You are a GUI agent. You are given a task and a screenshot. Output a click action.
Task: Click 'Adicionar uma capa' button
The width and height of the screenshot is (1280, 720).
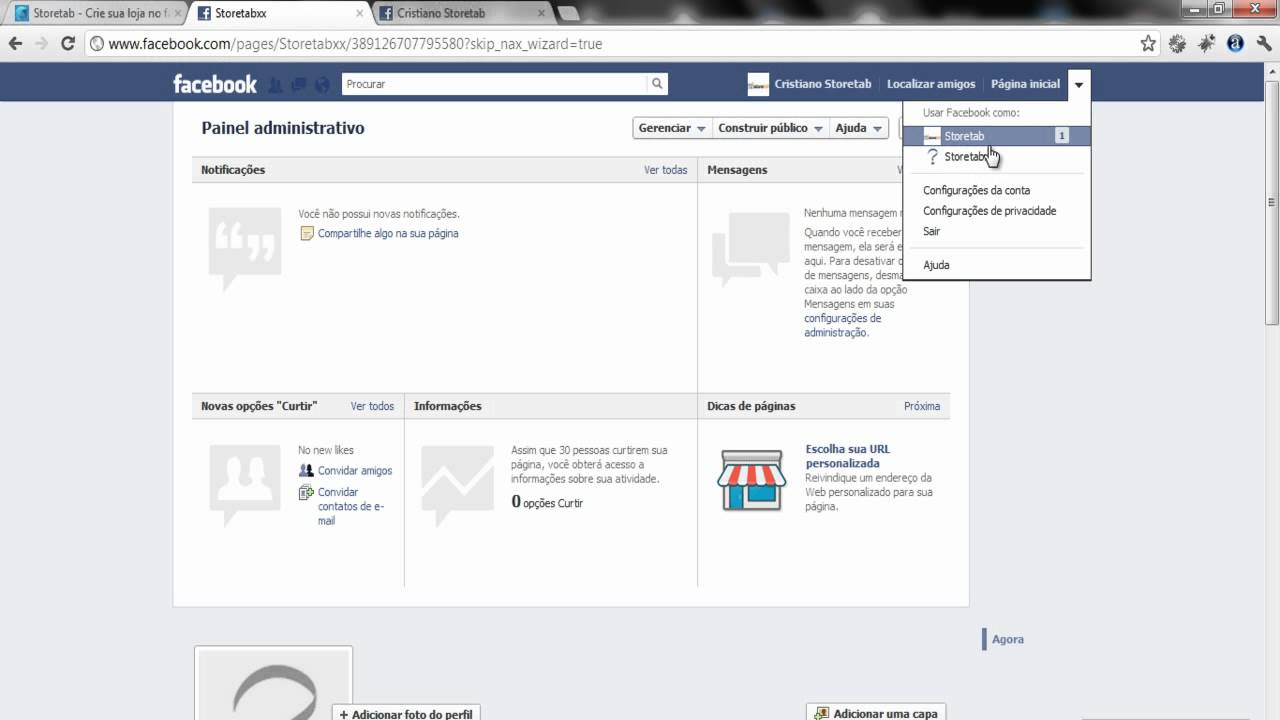tap(877, 713)
